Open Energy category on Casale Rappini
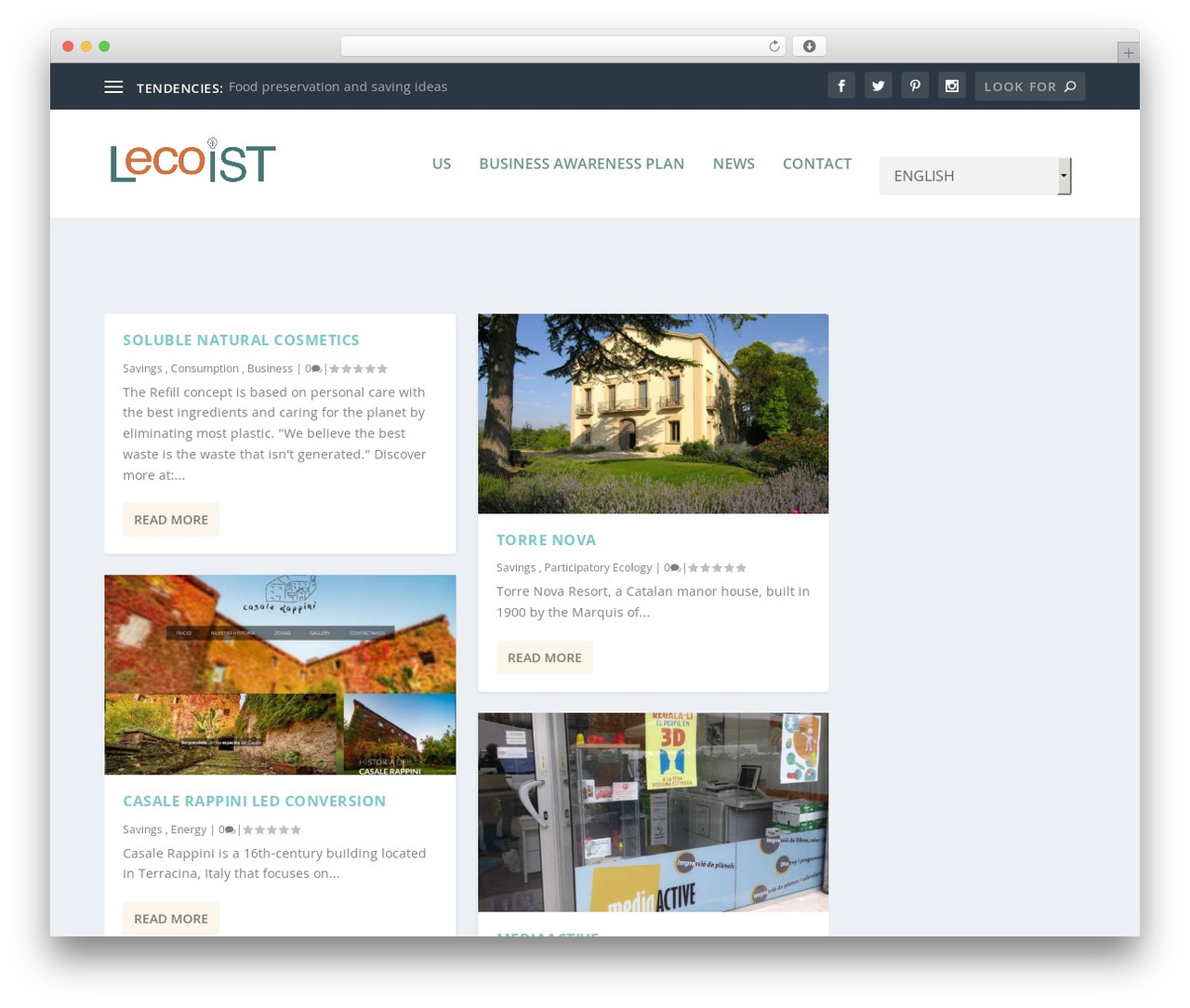The image size is (1190, 1008). [x=189, y=830]
